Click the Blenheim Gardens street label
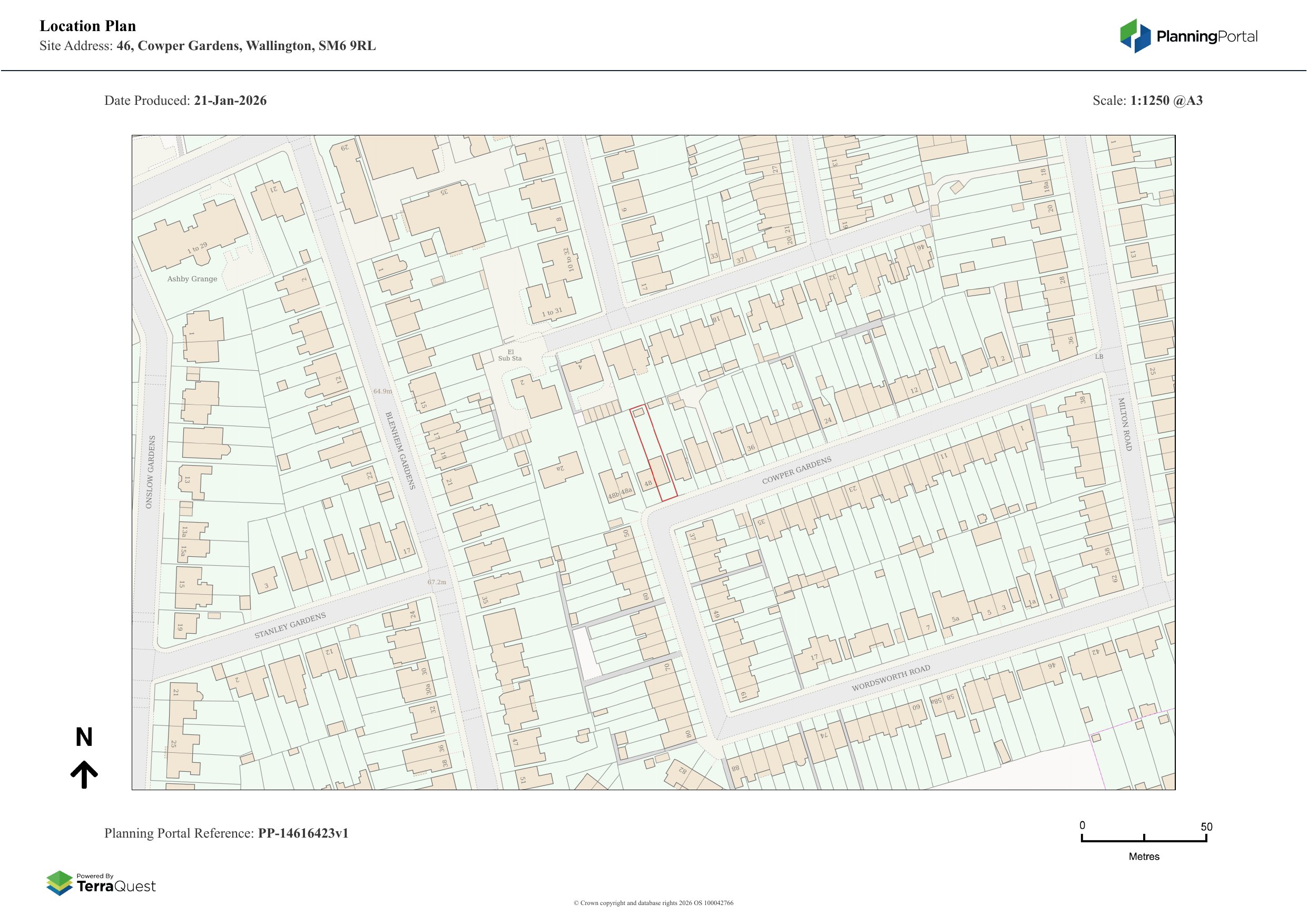Viewport: 1307px width, 924px height. point(400,450)
